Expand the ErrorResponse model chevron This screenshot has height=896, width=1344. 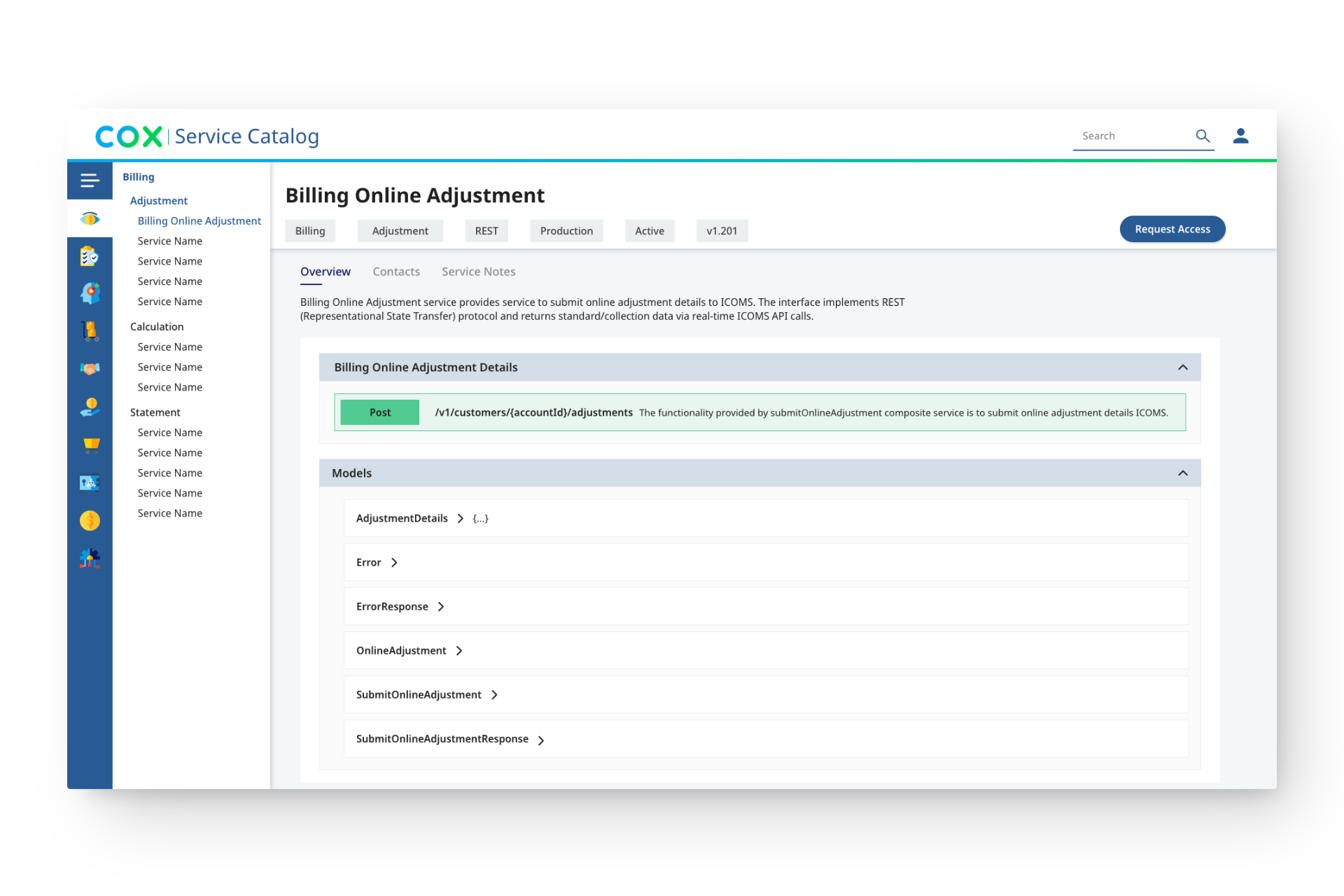click(x=441, y=607)
